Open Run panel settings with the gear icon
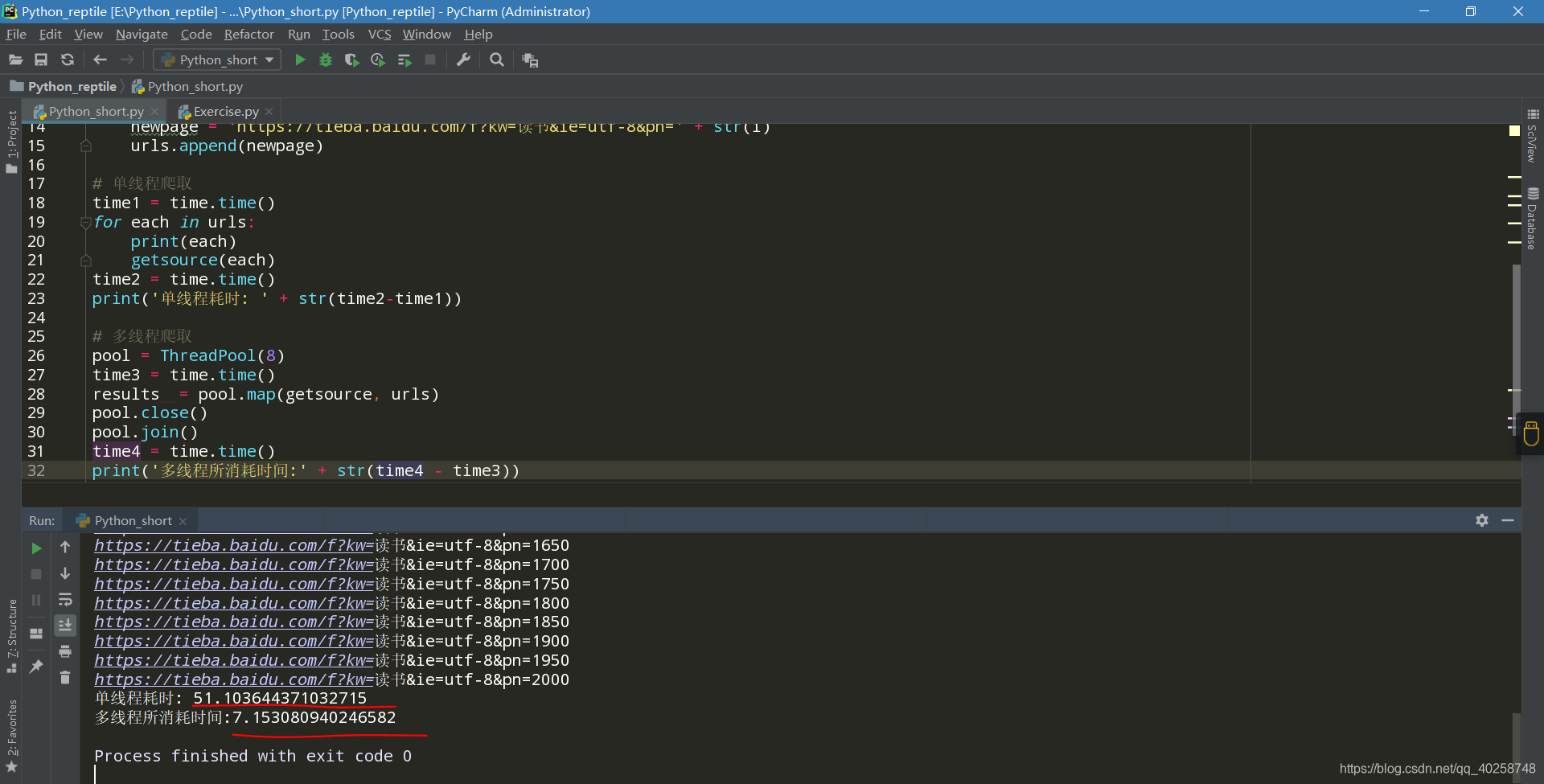 point(1482,520)
